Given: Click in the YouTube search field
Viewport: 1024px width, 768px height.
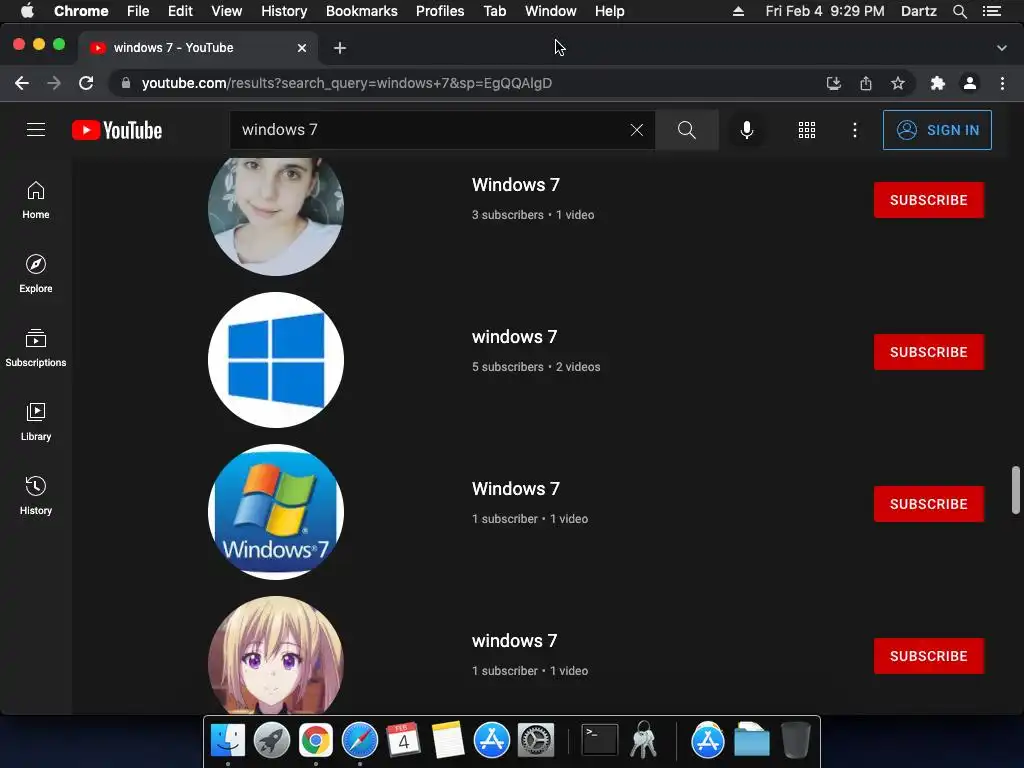Looking at the screenshot, I should coord(431,130).
